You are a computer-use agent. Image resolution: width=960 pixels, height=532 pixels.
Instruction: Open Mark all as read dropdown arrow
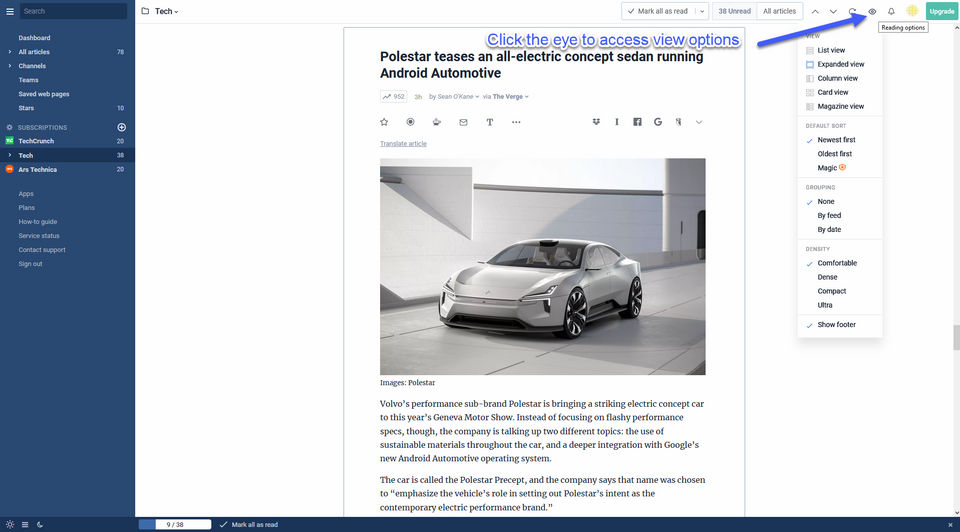point(702,11)
